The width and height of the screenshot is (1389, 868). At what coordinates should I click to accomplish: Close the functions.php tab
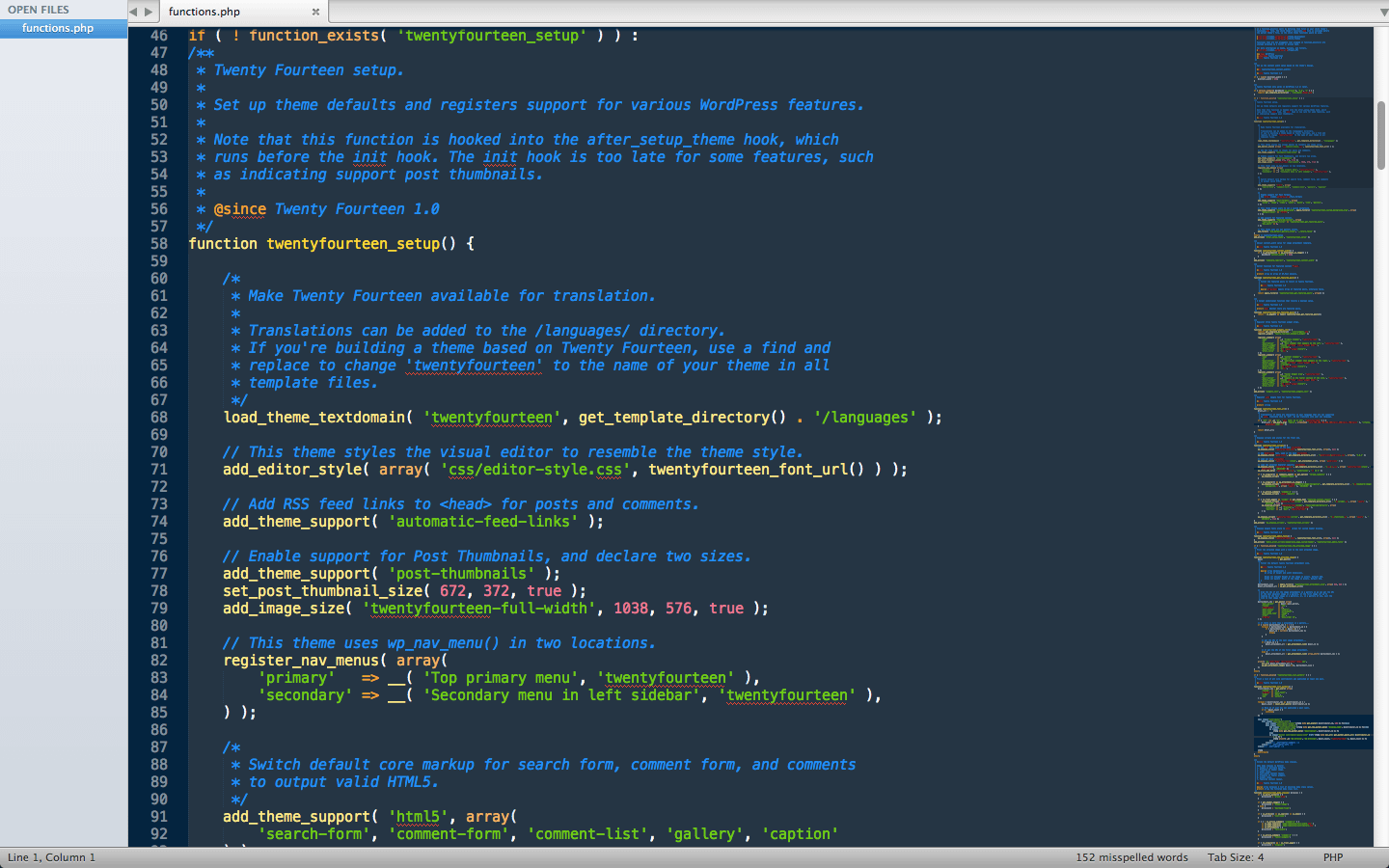pos(315,13)
